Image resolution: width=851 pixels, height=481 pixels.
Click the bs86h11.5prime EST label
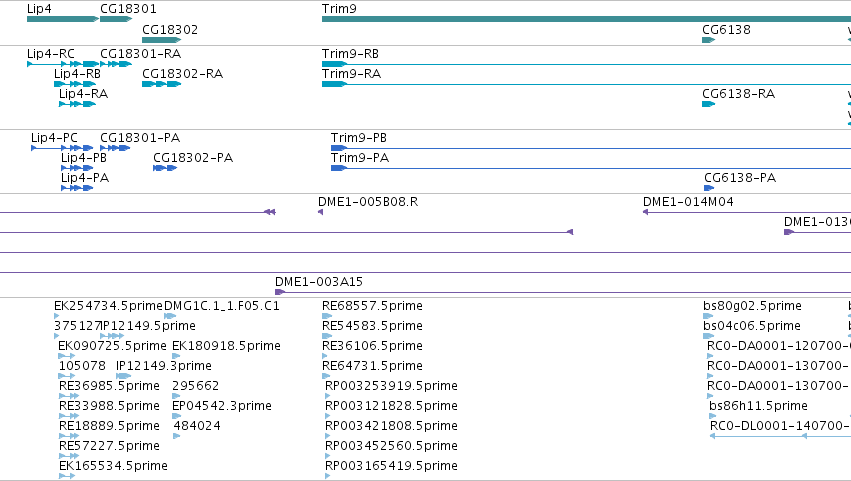click(x=758, y=407)
